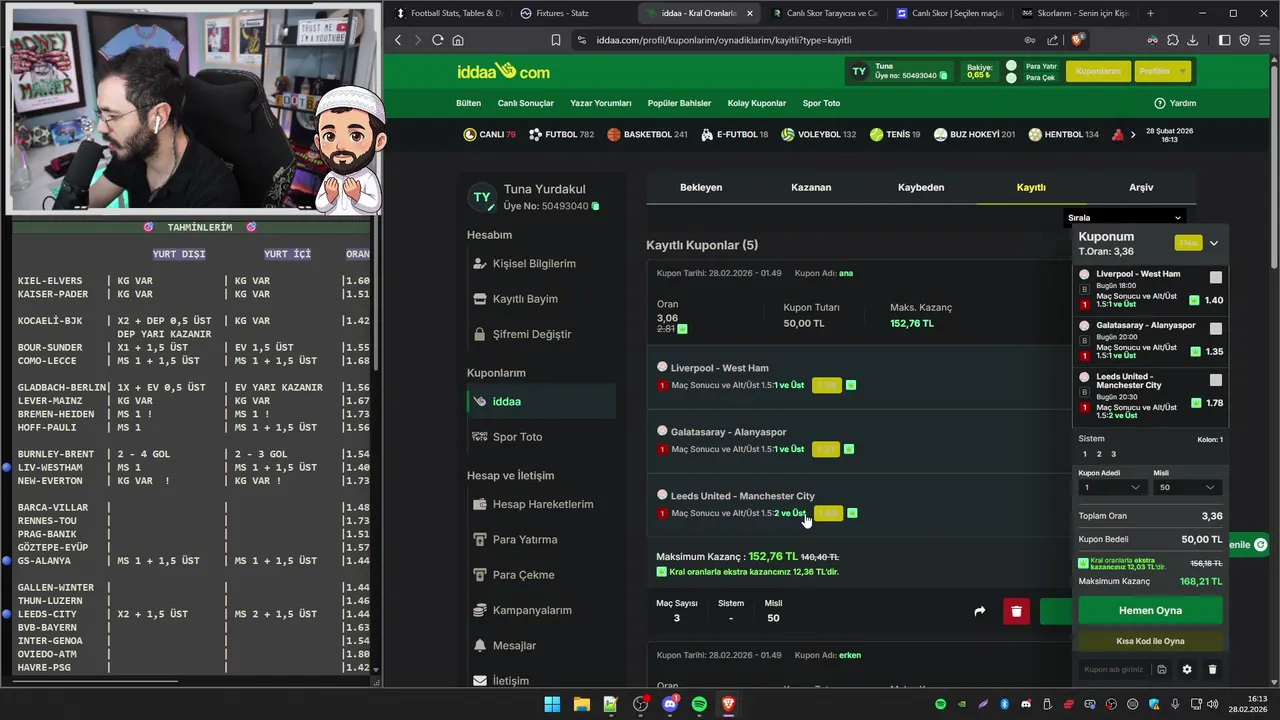
Task: Tick the Leeds United - Manchester City checkbox
Action: point(1216,380)
